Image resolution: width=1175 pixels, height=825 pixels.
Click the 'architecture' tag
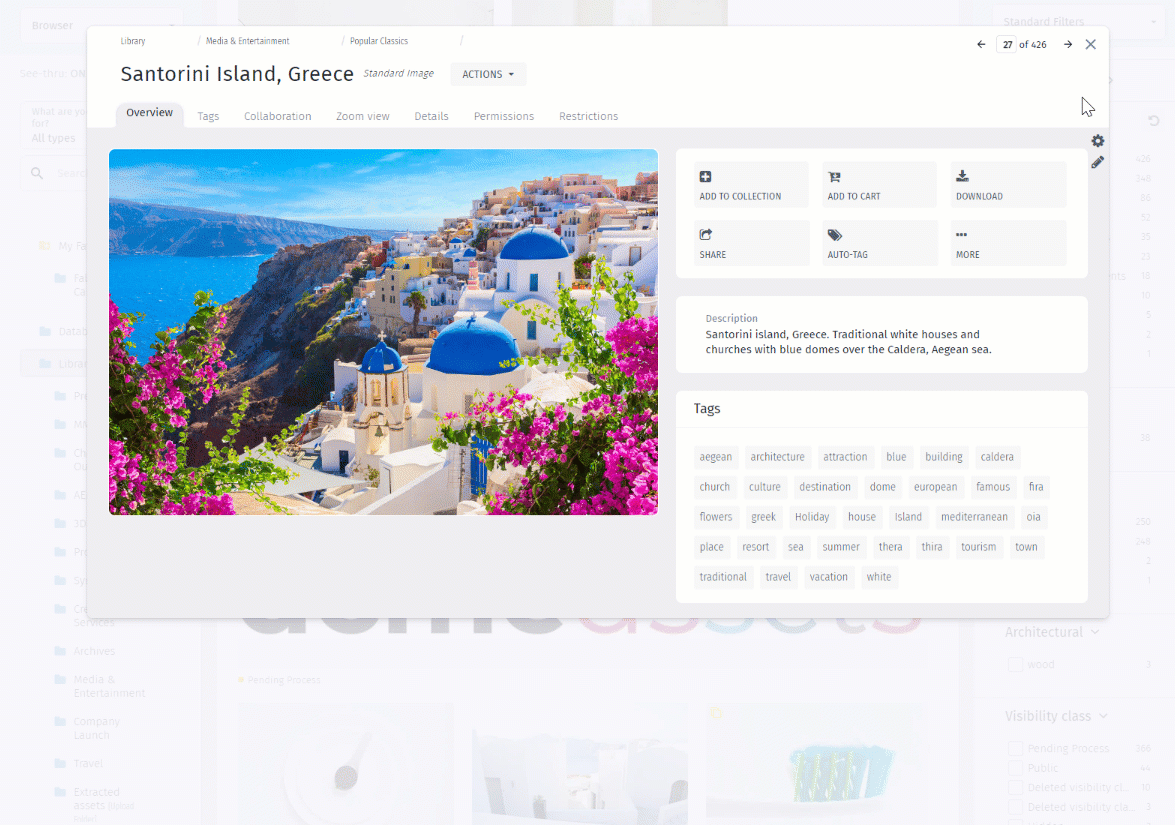(x=777, y=457)
